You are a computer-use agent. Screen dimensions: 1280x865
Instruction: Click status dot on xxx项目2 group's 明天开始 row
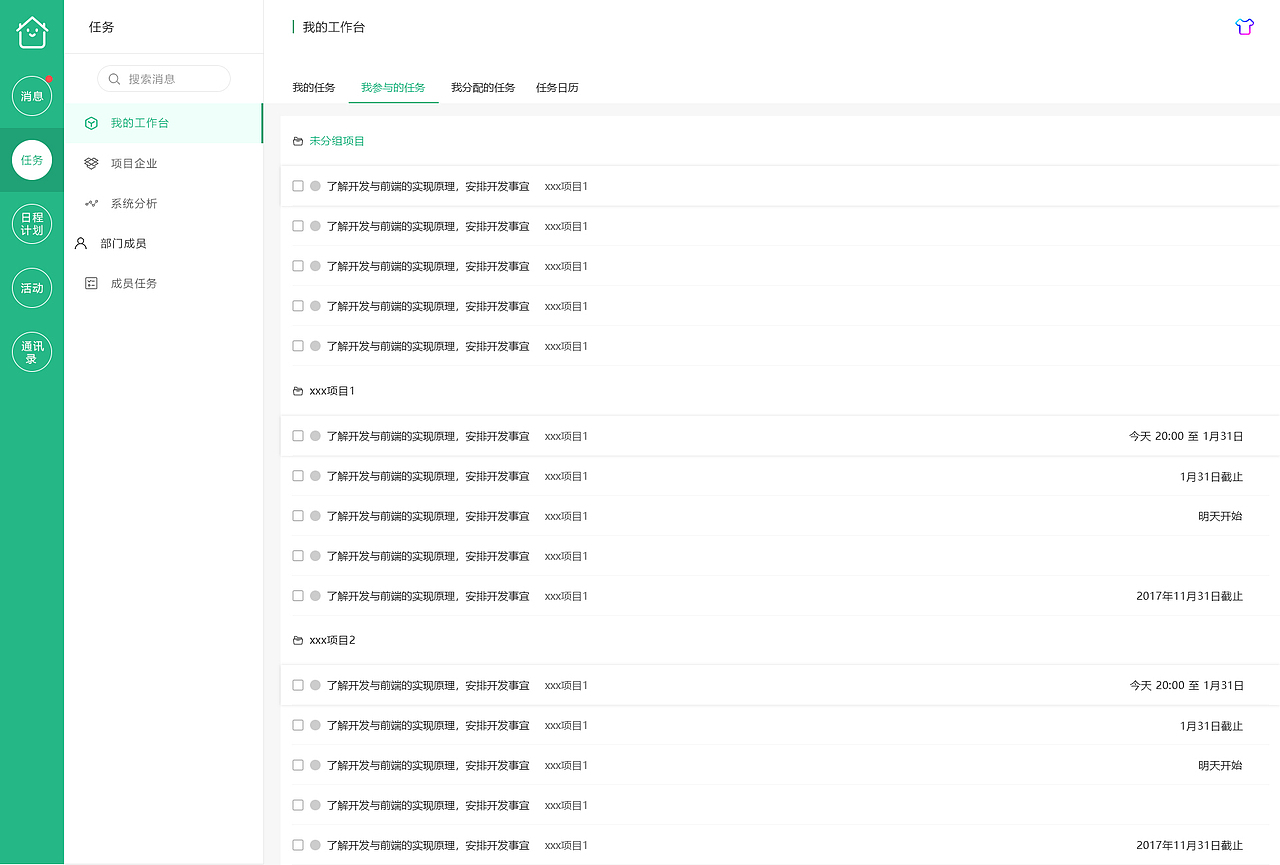[315, 765]
